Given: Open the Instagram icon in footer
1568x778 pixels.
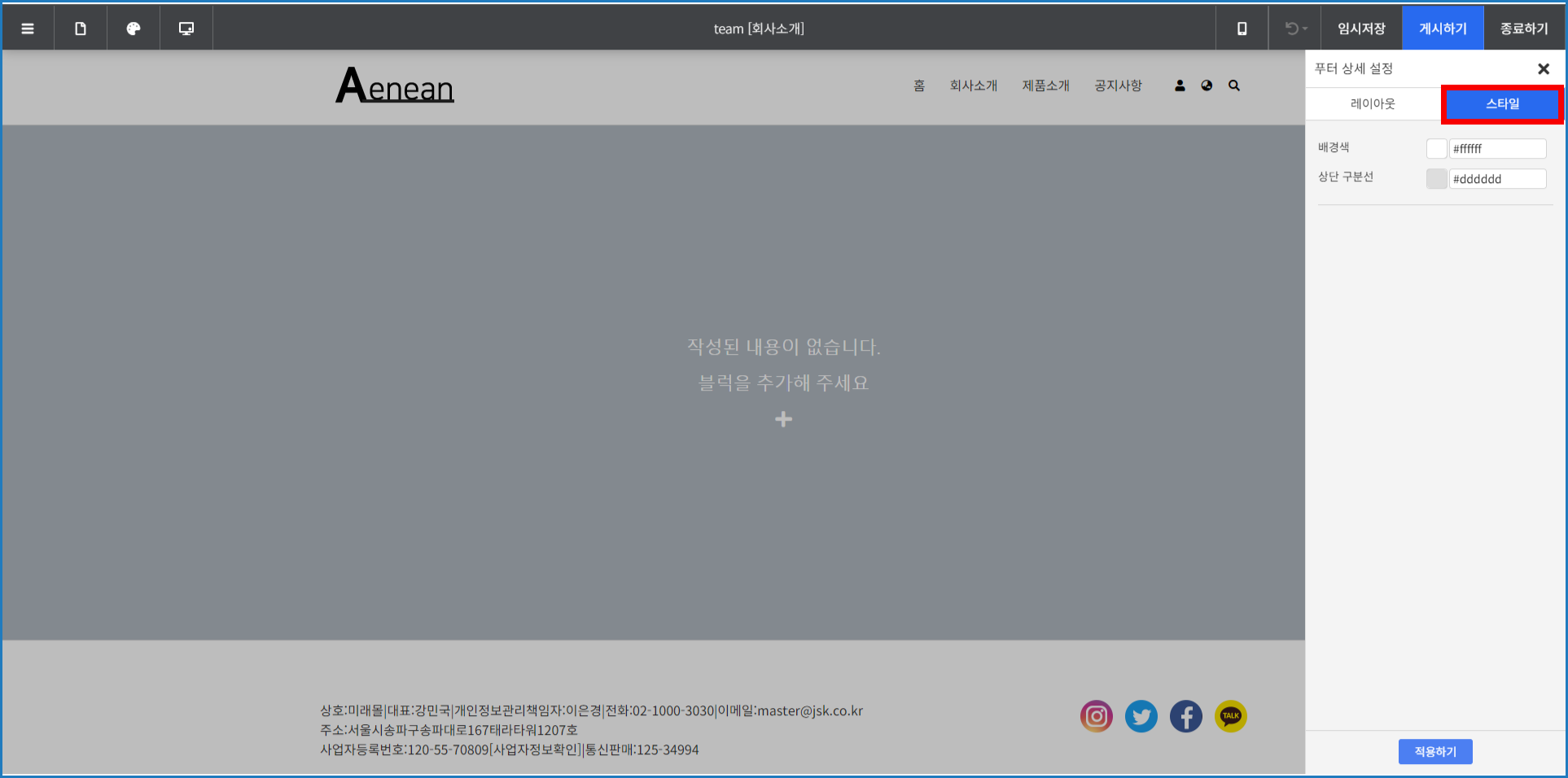Looking at the screenshot, I should coord(1097,716).
